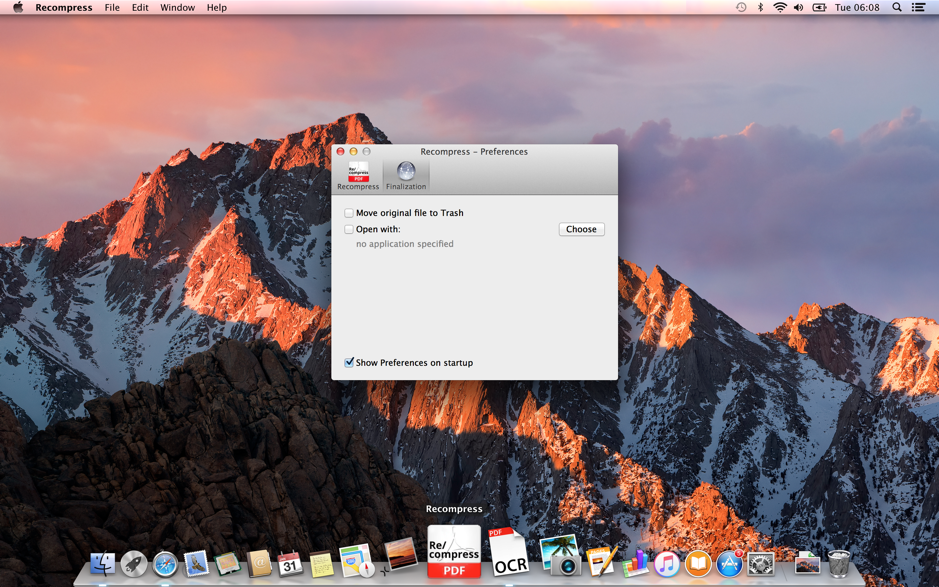Select the Finalization toolbar tab

click(406, 176)
